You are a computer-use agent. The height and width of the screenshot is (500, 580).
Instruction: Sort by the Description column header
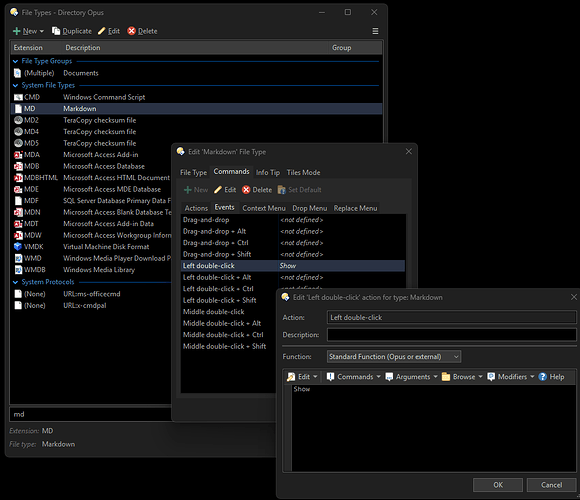(x=195, y=48)
